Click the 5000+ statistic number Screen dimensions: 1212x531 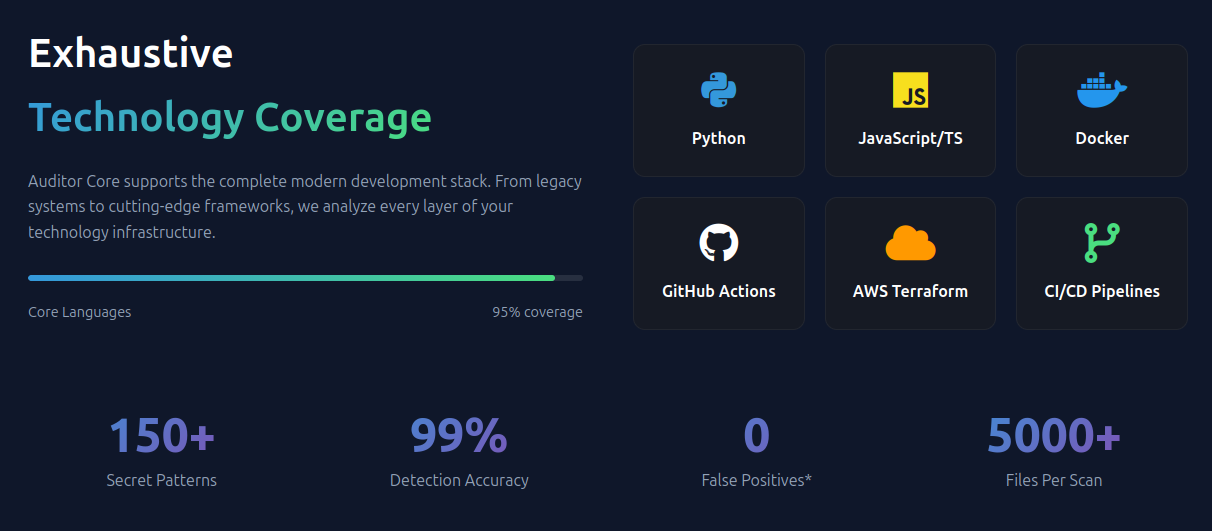1054,436
